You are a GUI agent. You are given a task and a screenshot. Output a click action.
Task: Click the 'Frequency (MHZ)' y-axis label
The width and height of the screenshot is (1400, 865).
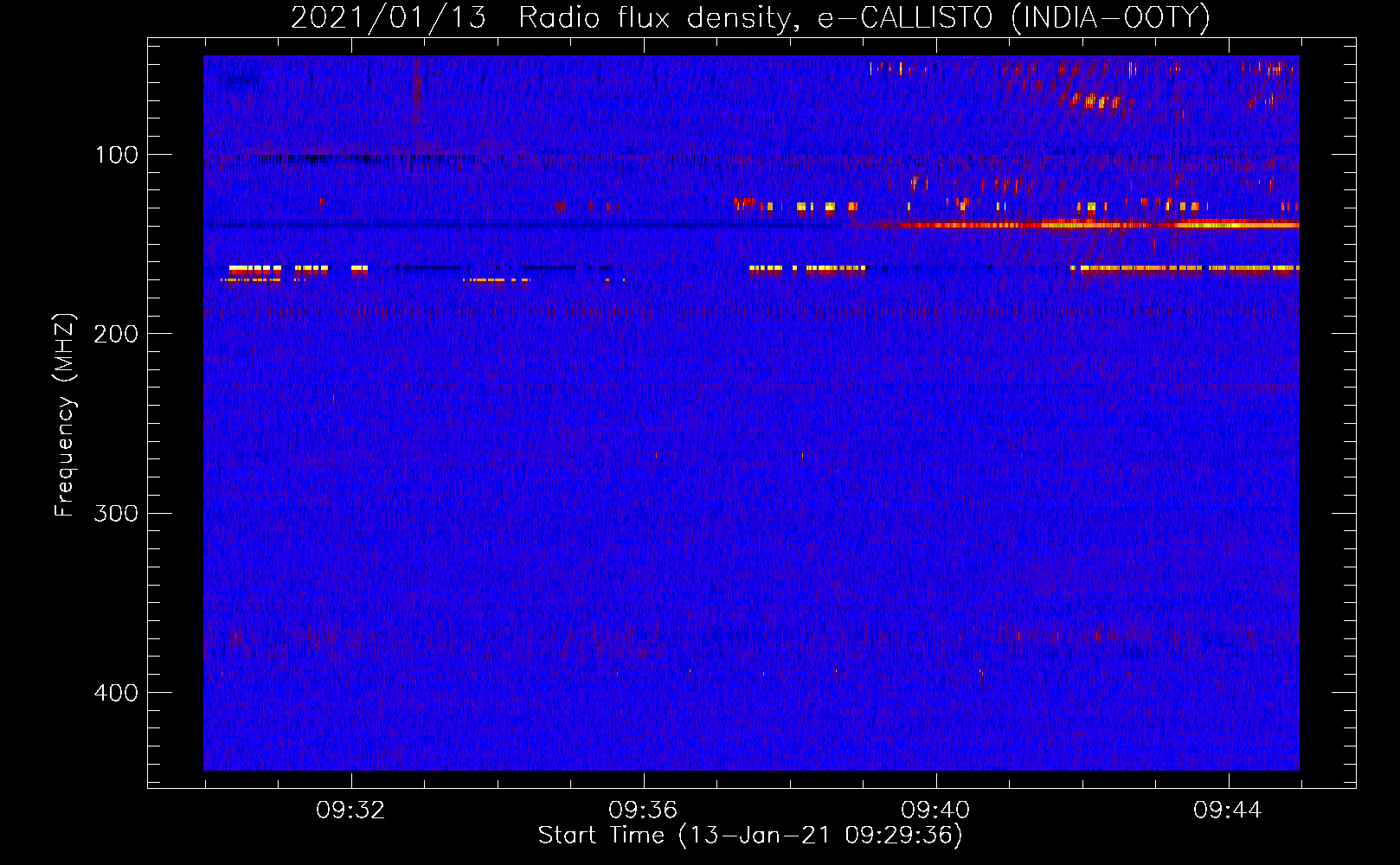click(x=65, y=414)
